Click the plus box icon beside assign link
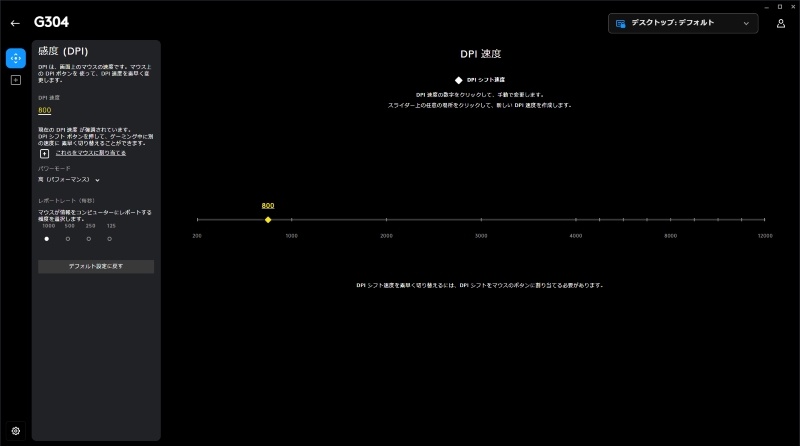The height and width of the screenshot is (446, 800). point(44,154)
